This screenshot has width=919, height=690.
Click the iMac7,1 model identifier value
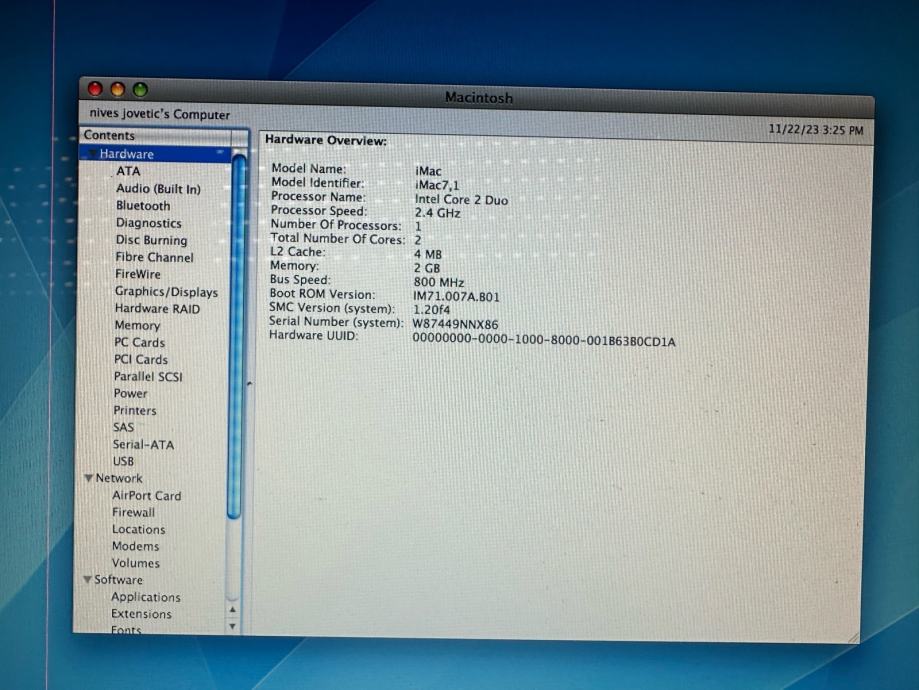(x=437, y=185)
